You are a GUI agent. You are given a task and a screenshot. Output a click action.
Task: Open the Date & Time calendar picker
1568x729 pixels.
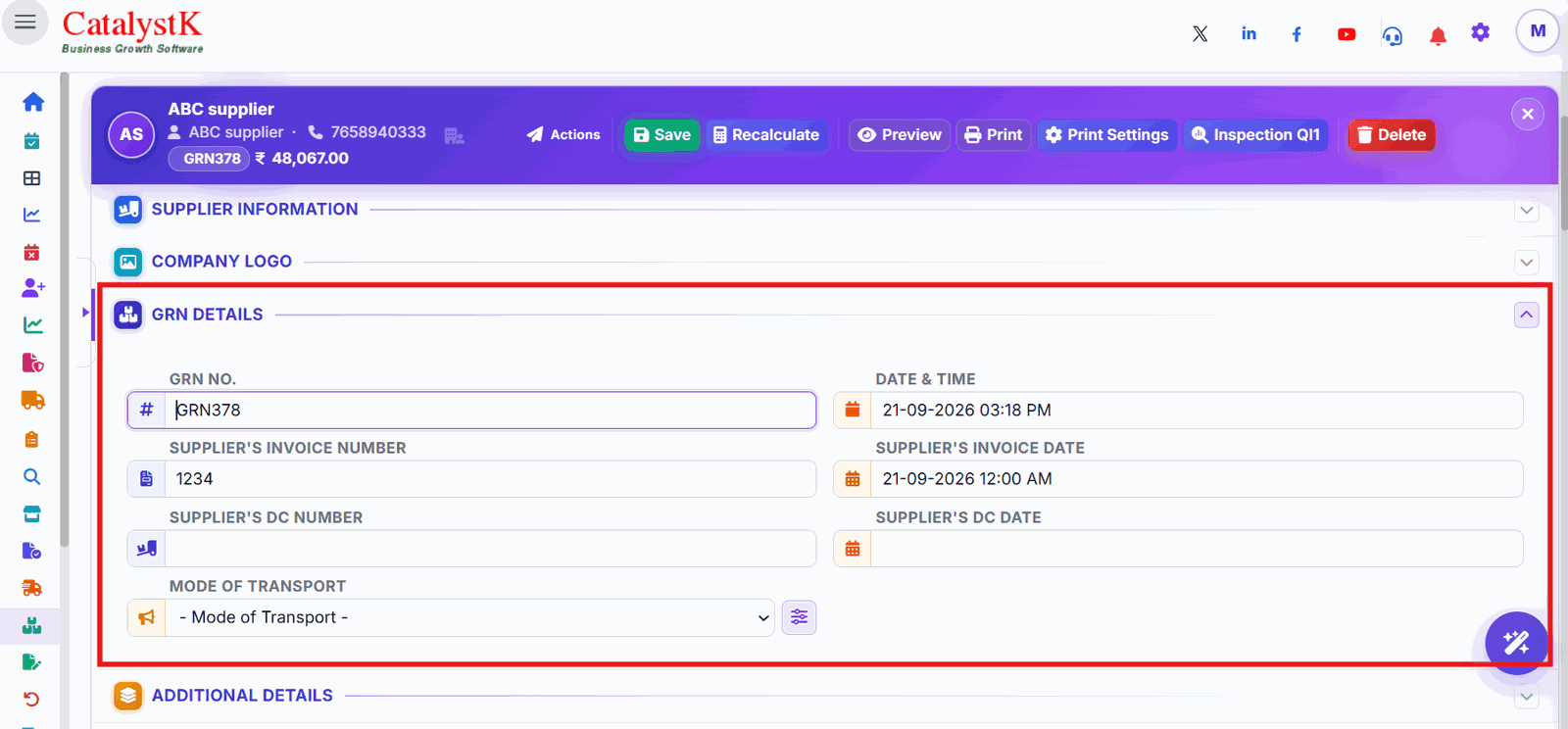853,410
